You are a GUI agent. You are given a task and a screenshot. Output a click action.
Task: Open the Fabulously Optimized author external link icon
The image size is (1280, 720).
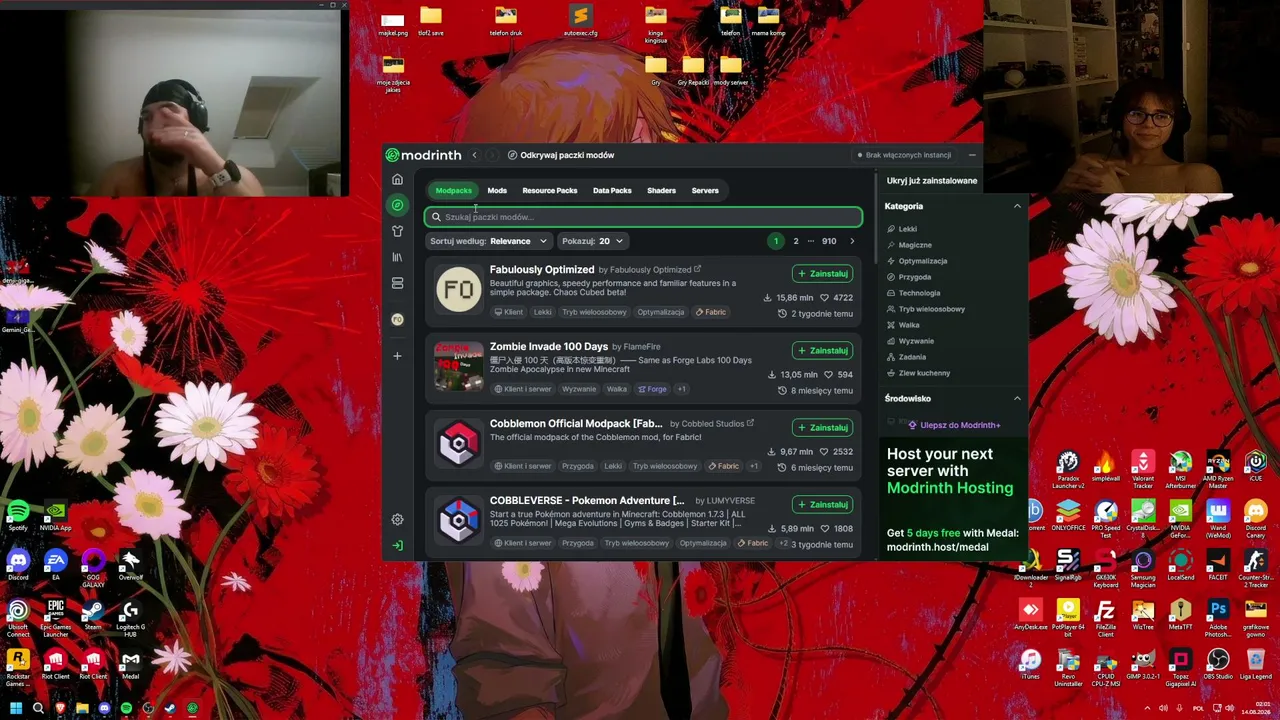coord(697,269)
